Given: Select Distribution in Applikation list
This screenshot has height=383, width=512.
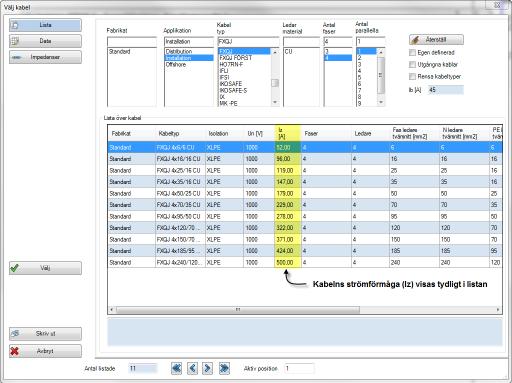Looking at the screenshot, I should (189, 52).
